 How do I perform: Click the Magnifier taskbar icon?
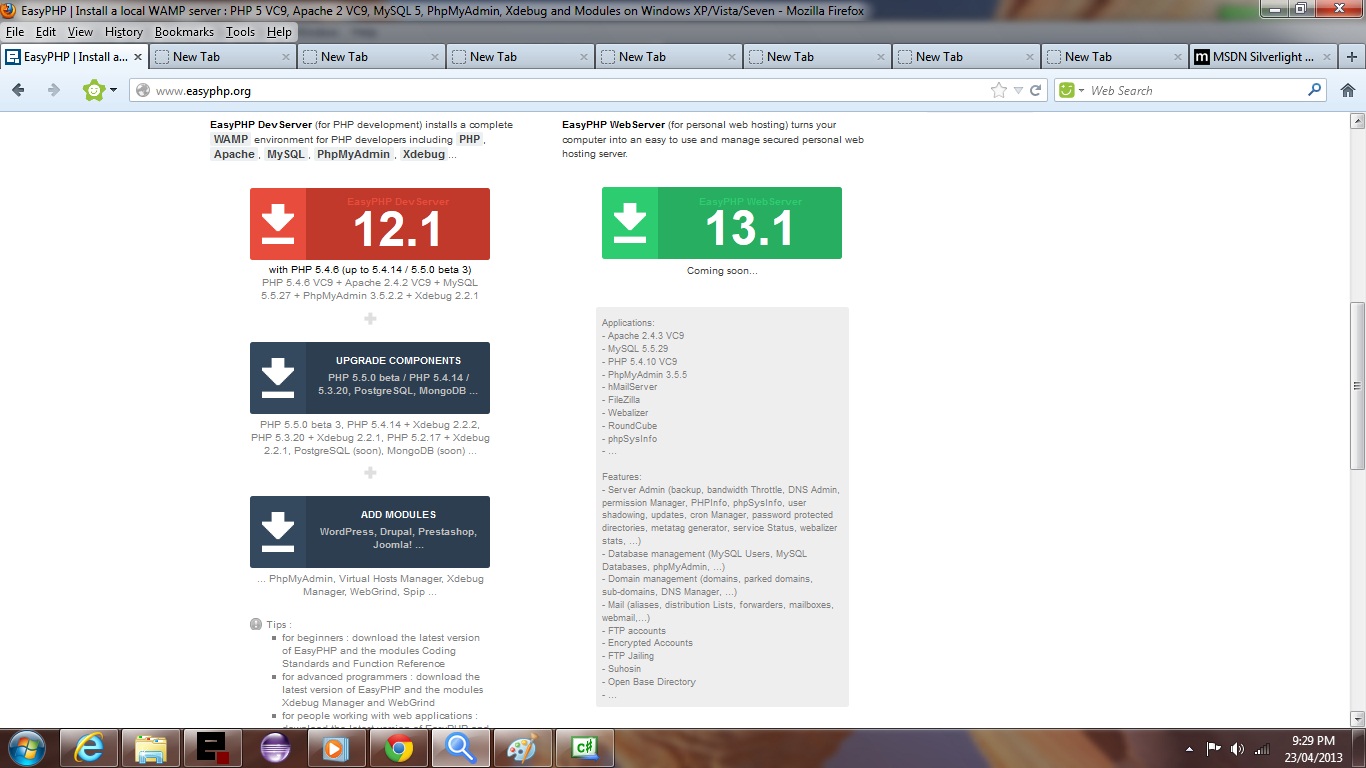461,748
